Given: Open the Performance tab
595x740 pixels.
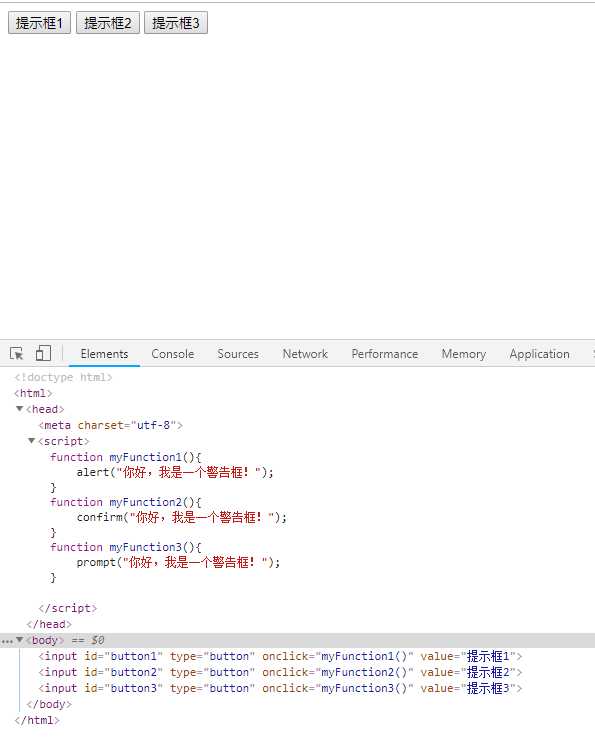Looking at the screenshot, I should (385, 354).
